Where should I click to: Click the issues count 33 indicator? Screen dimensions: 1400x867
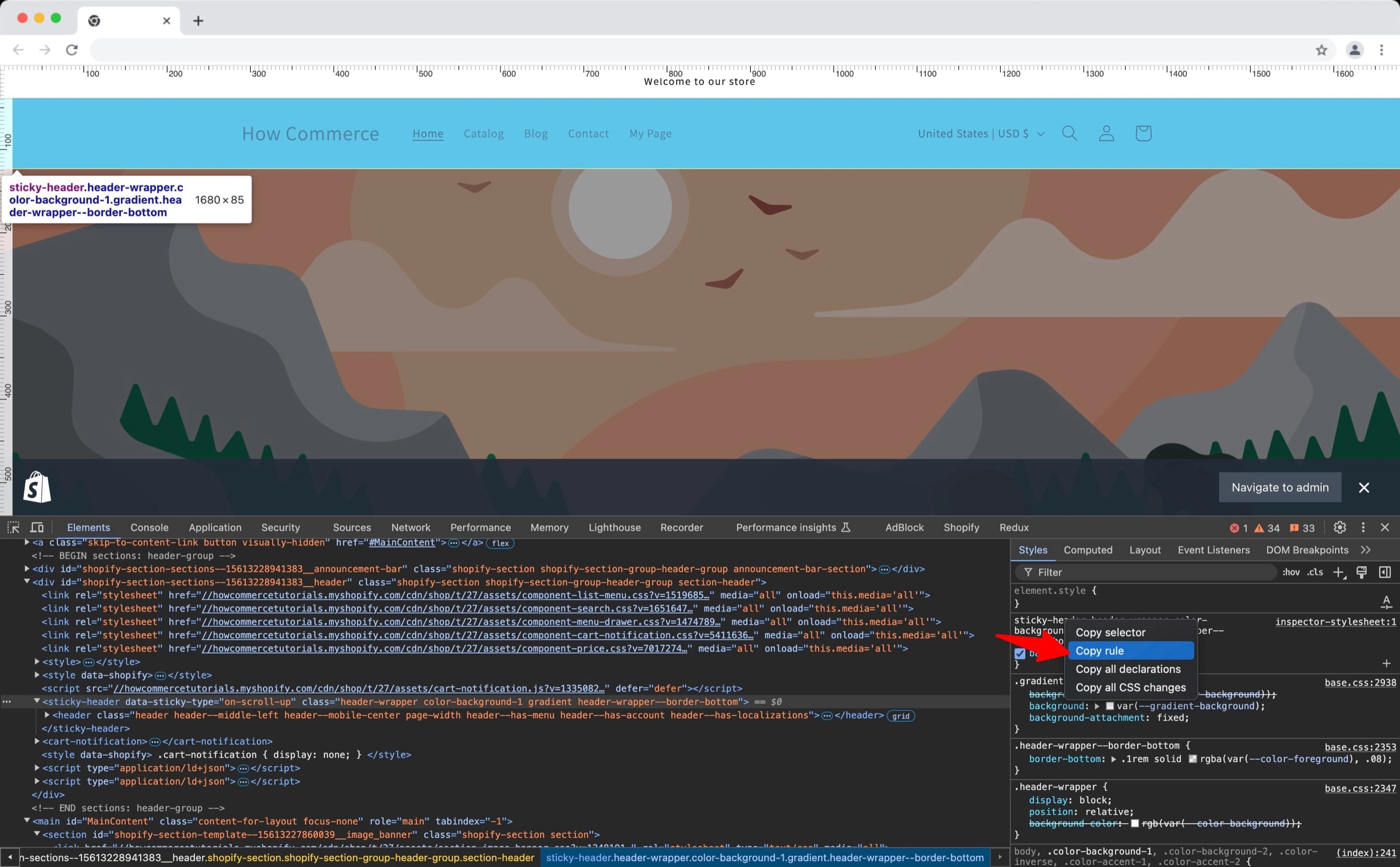(1302, 528)
